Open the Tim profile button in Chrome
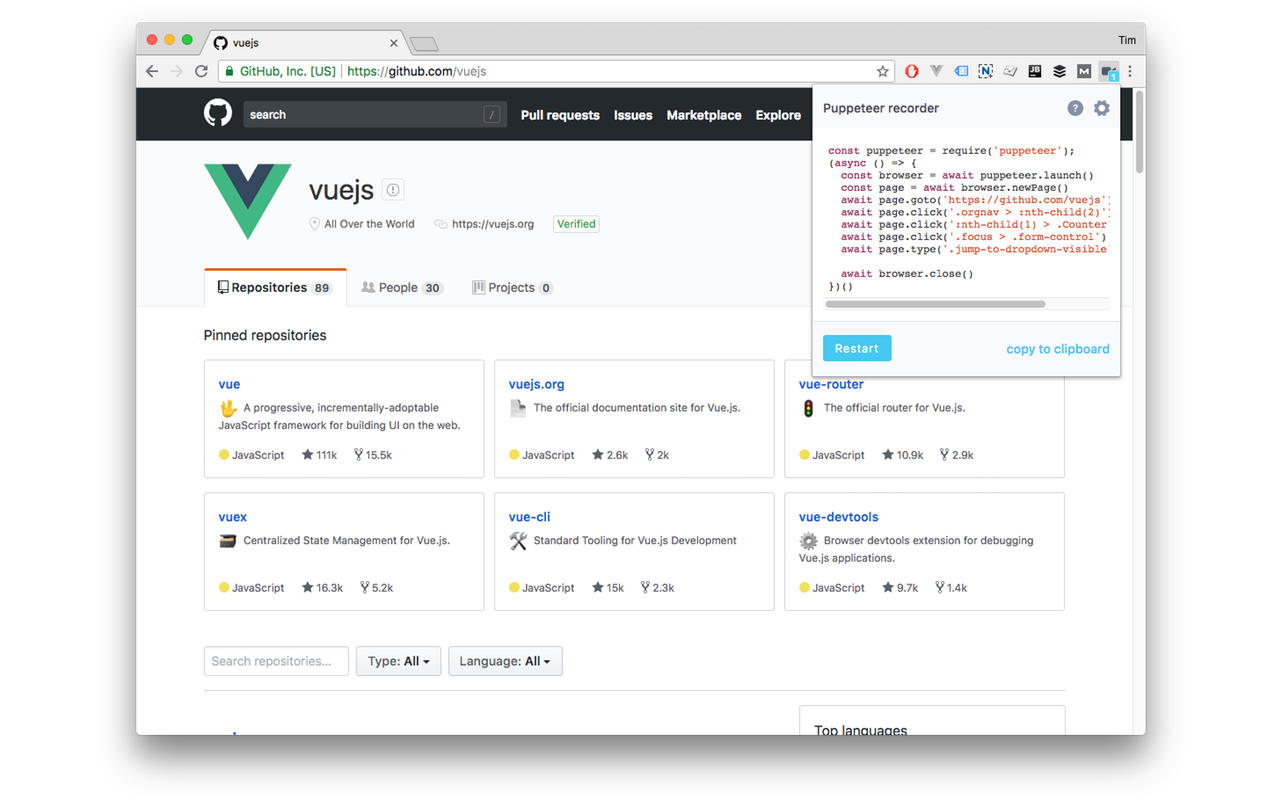Image resolution: width=1280 pixels, height=800 pixels. (x=1127, y=40)
